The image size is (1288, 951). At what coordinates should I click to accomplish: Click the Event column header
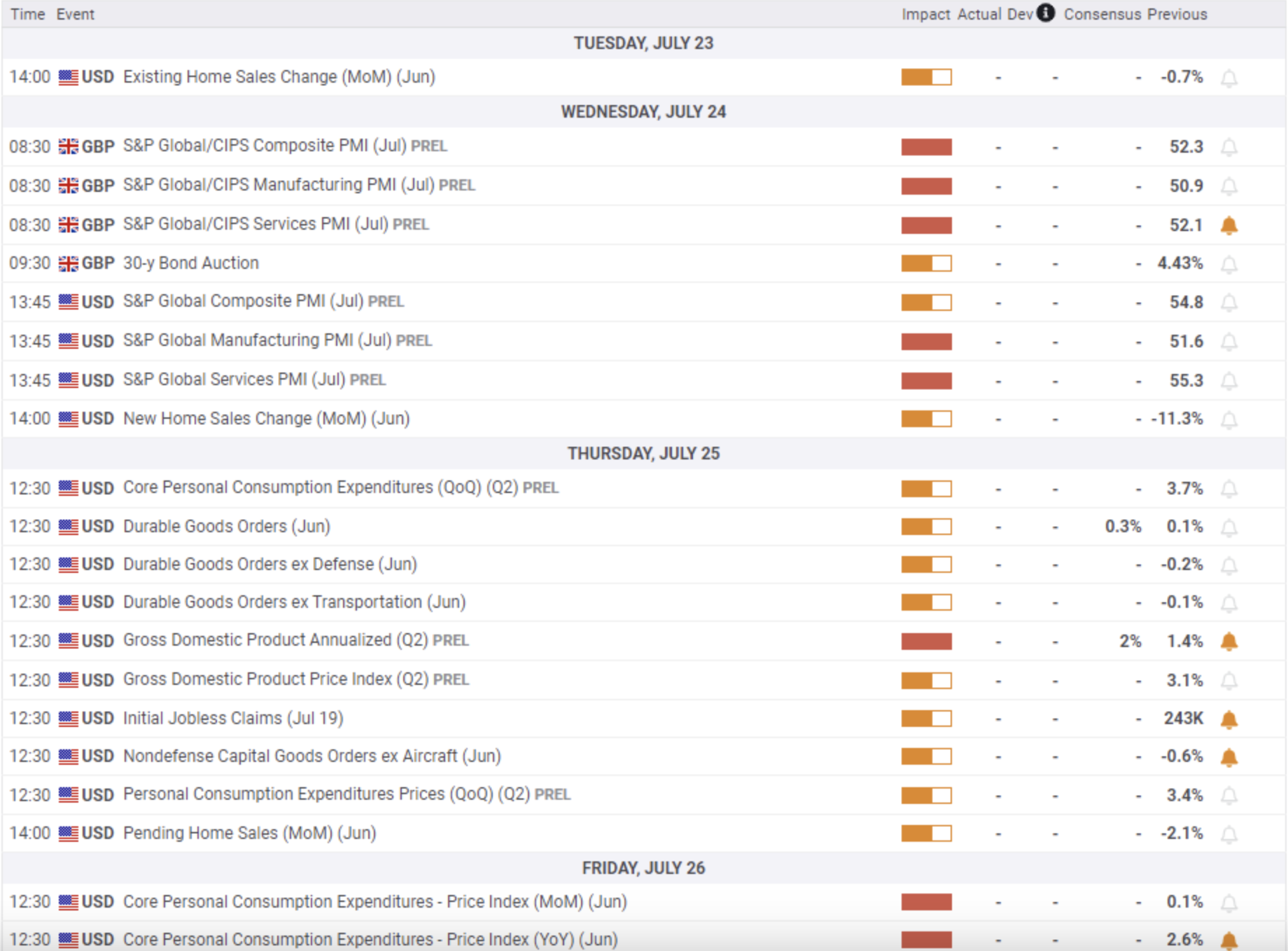[x=76, y=14]
